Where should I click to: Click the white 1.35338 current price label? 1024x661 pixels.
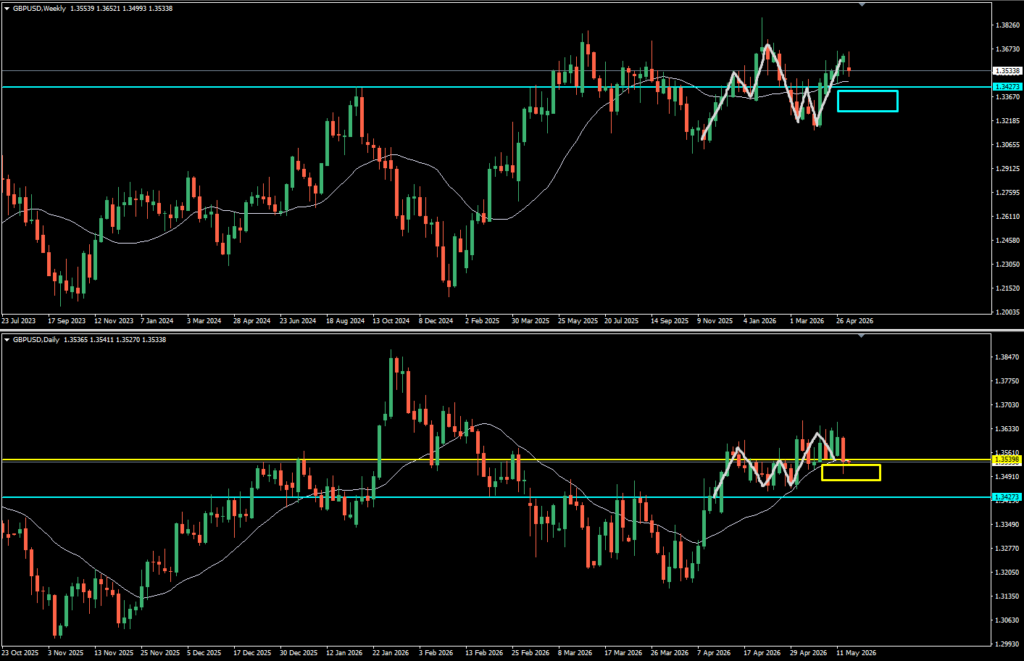tap(1007, 71)
